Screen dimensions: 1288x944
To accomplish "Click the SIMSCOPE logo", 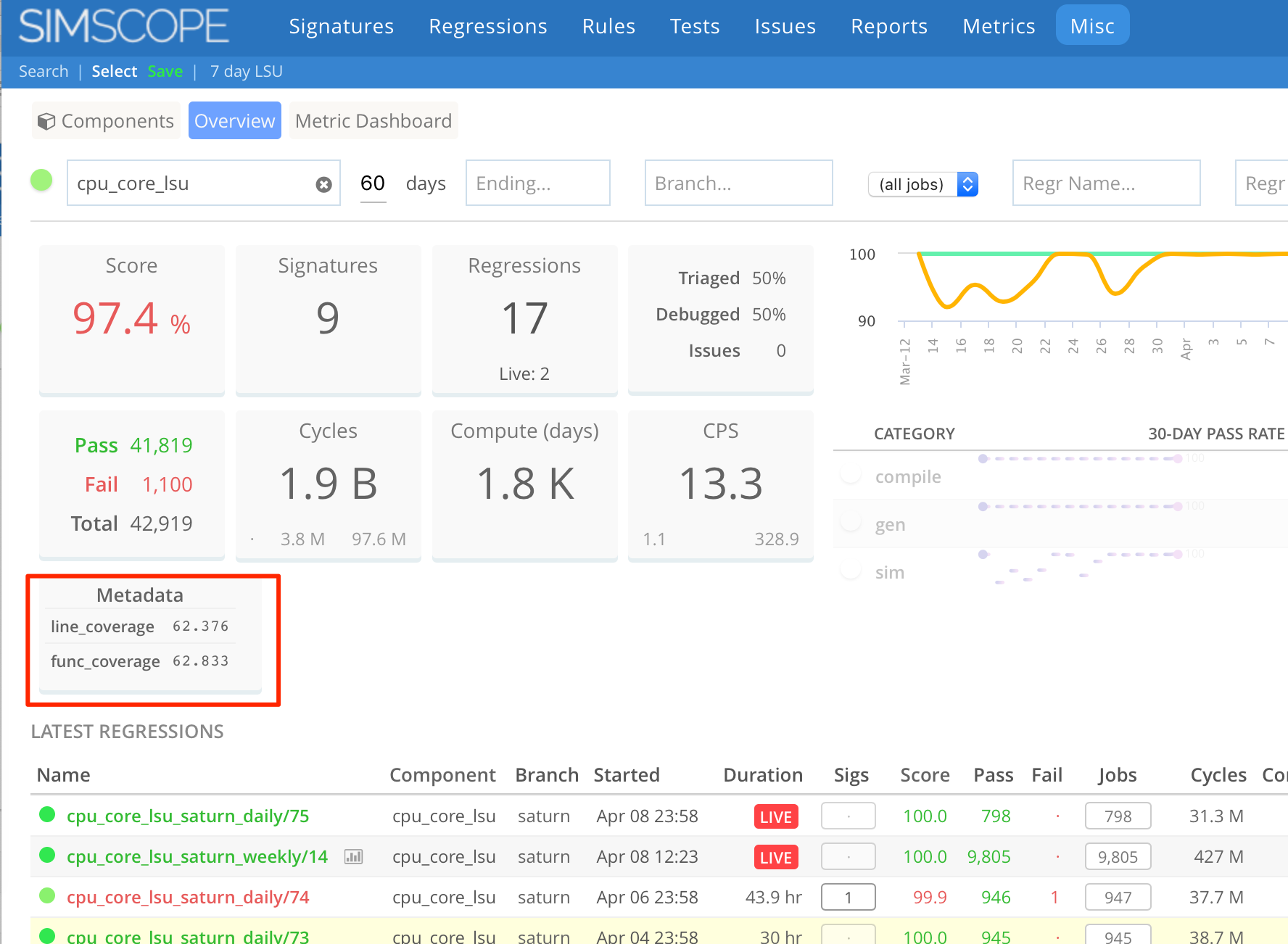I will tap(124, 26).
